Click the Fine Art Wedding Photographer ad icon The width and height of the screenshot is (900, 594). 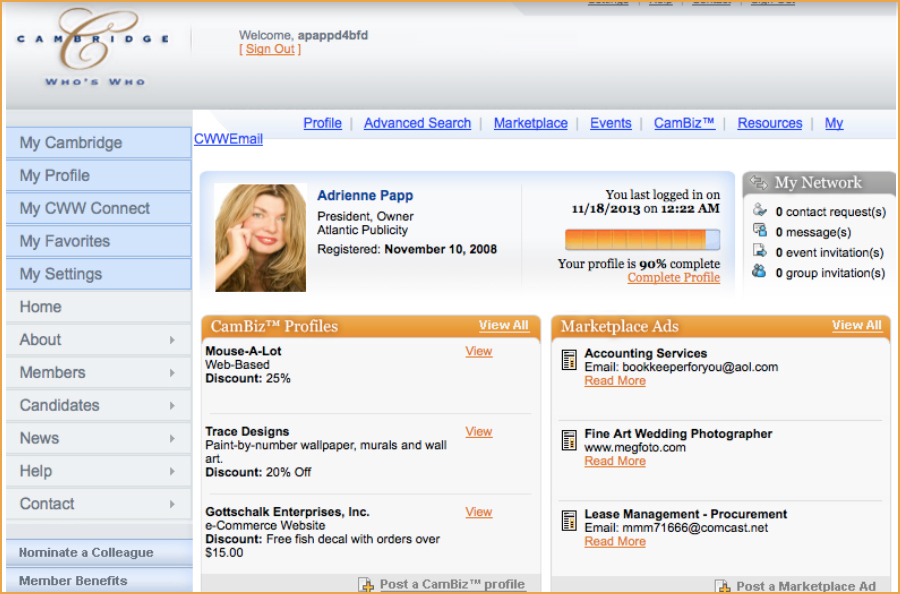point(569,440)
